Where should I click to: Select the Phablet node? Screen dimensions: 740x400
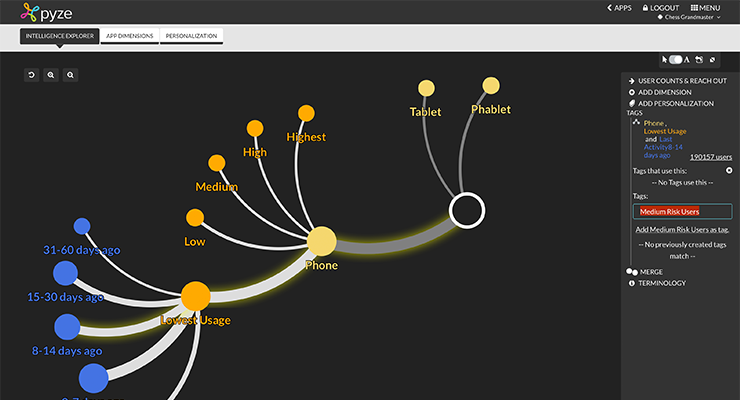pos(491,85)
